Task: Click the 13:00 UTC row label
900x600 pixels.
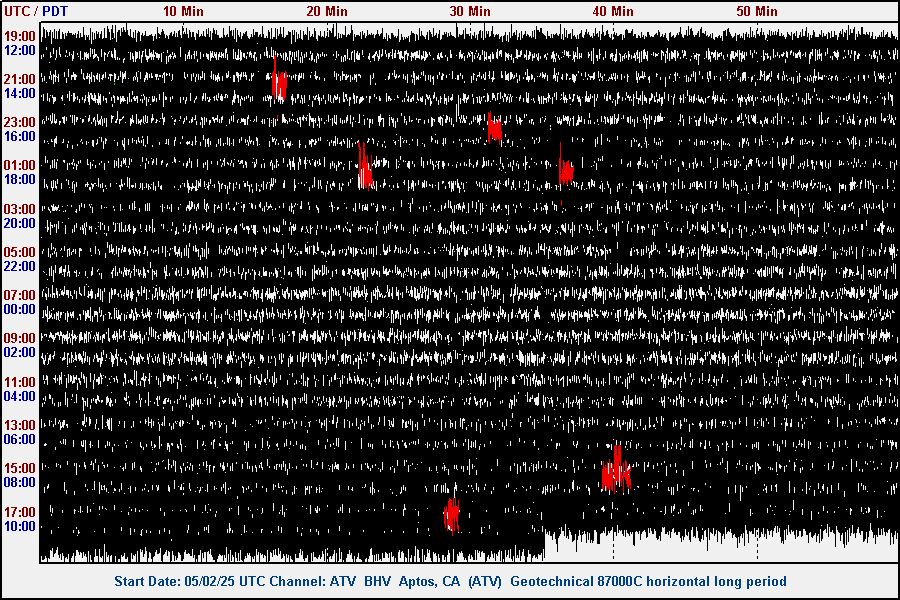Action: coord(20,425)
